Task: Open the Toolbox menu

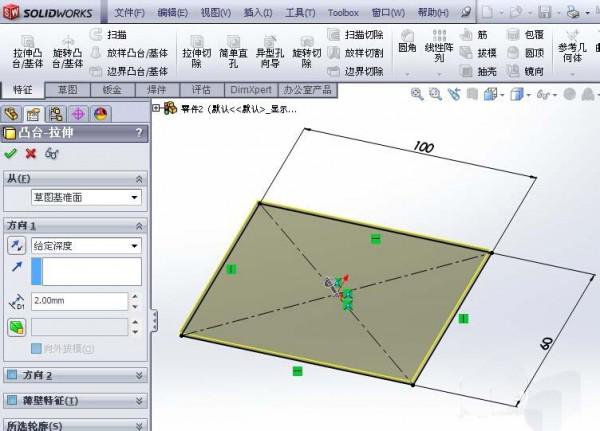Action: (343, 13)
